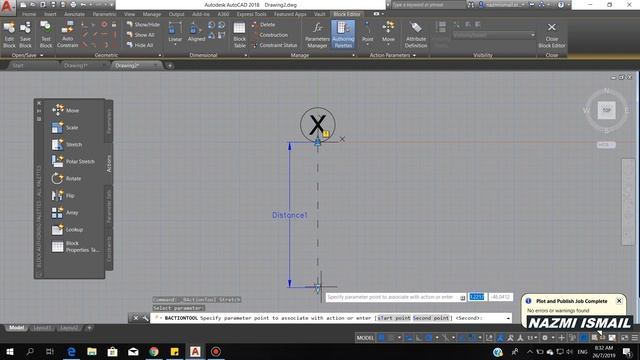Switch to Parameters palette tab
This screenshot has height=360, width=640.
[109, 121]
